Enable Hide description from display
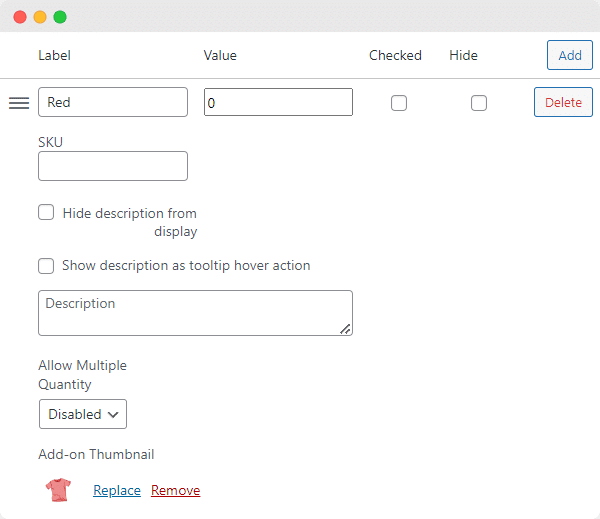This screenshot has width=600, height=519. coord(46,212)
